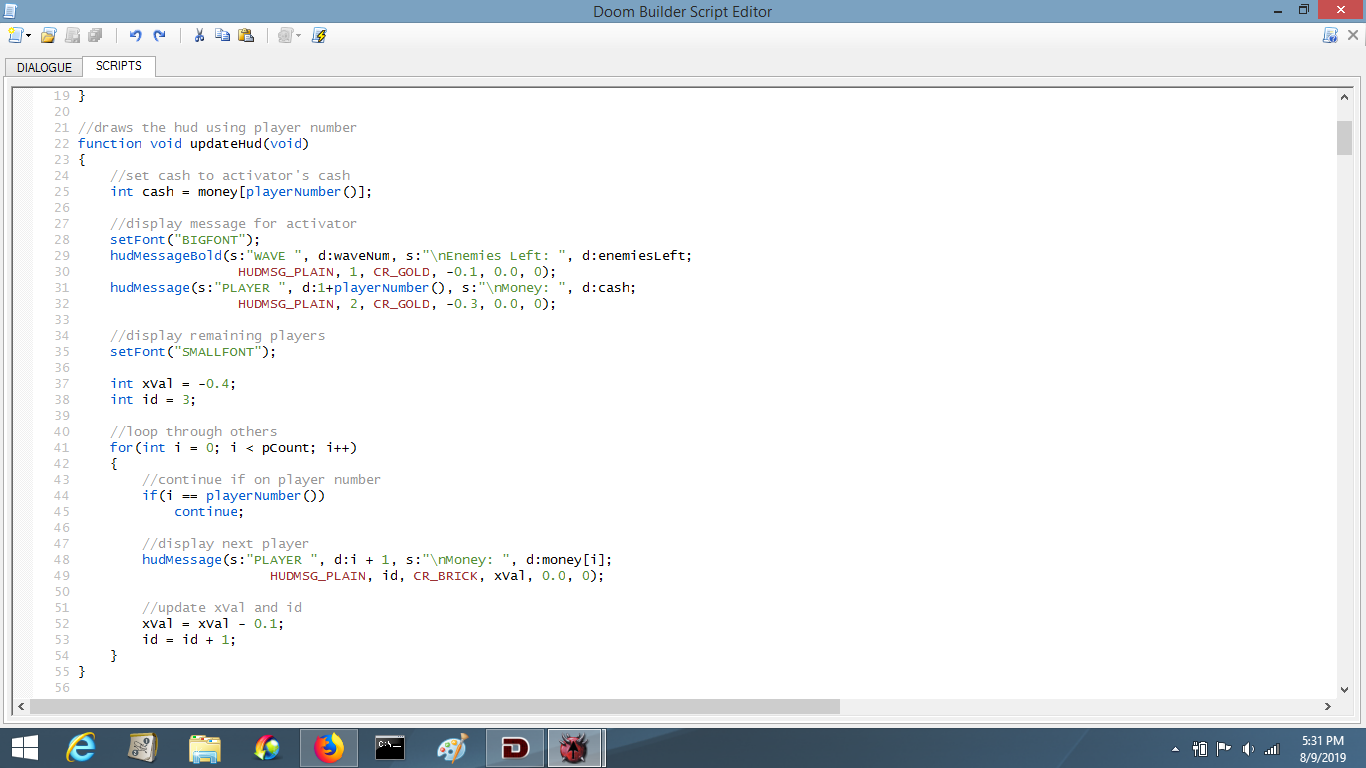Click the comment '//display remaining players'
Viewport: 1366px width, 768px height.
point(217,335)
